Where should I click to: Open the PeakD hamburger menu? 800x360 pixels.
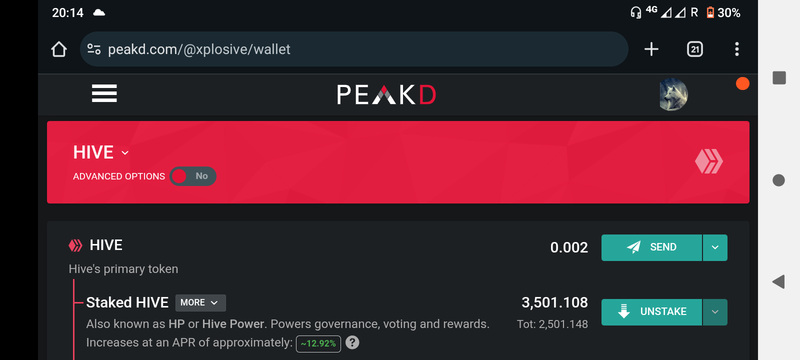(x=105, y=93)
